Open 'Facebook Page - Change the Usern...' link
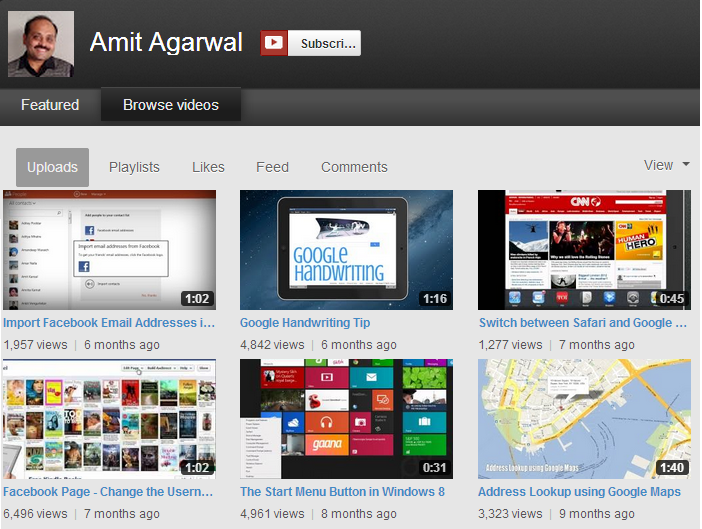The width and height of the screenshot is (702, 529). (108, 491)
